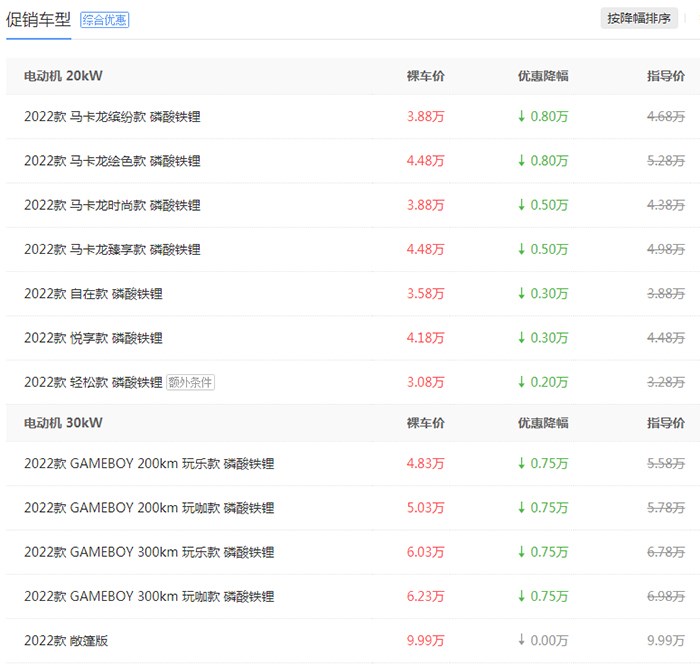Open GAMEBOY 200km 玩乐款 model
Image resolution: width=700 pixels, height=666 pixels.
(149, 464)
